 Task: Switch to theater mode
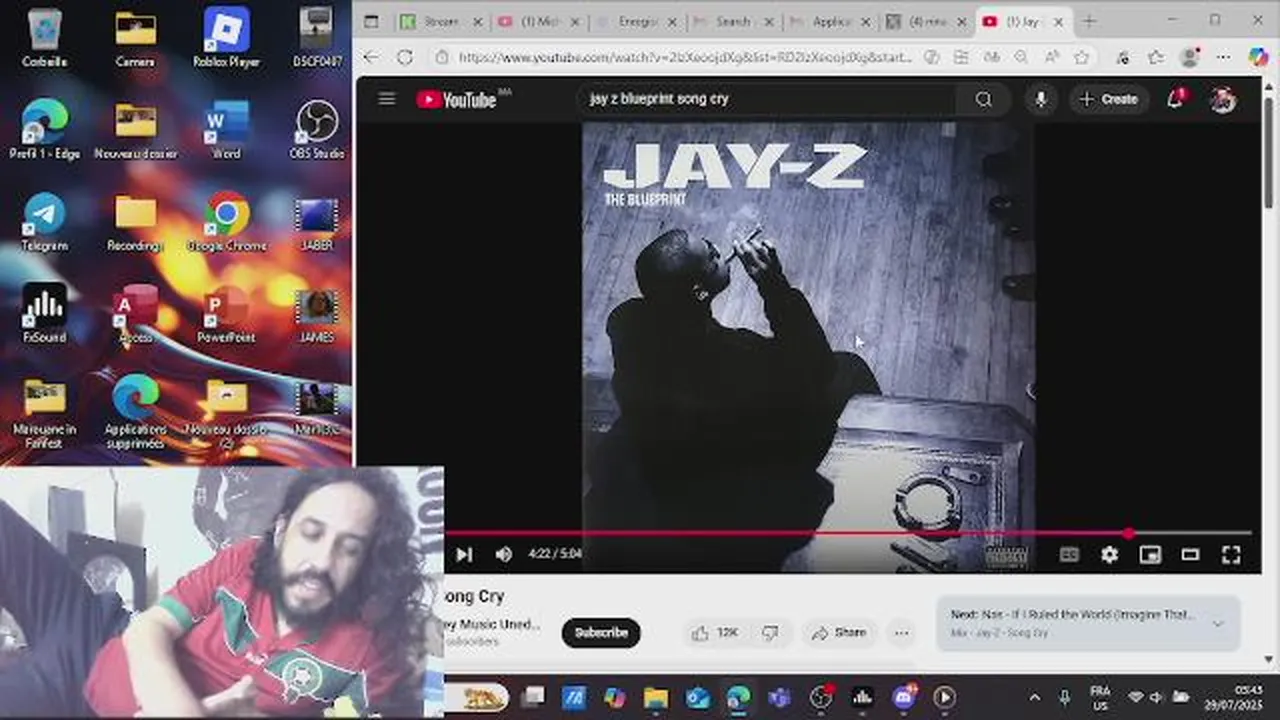click(x=1190, y=554)
